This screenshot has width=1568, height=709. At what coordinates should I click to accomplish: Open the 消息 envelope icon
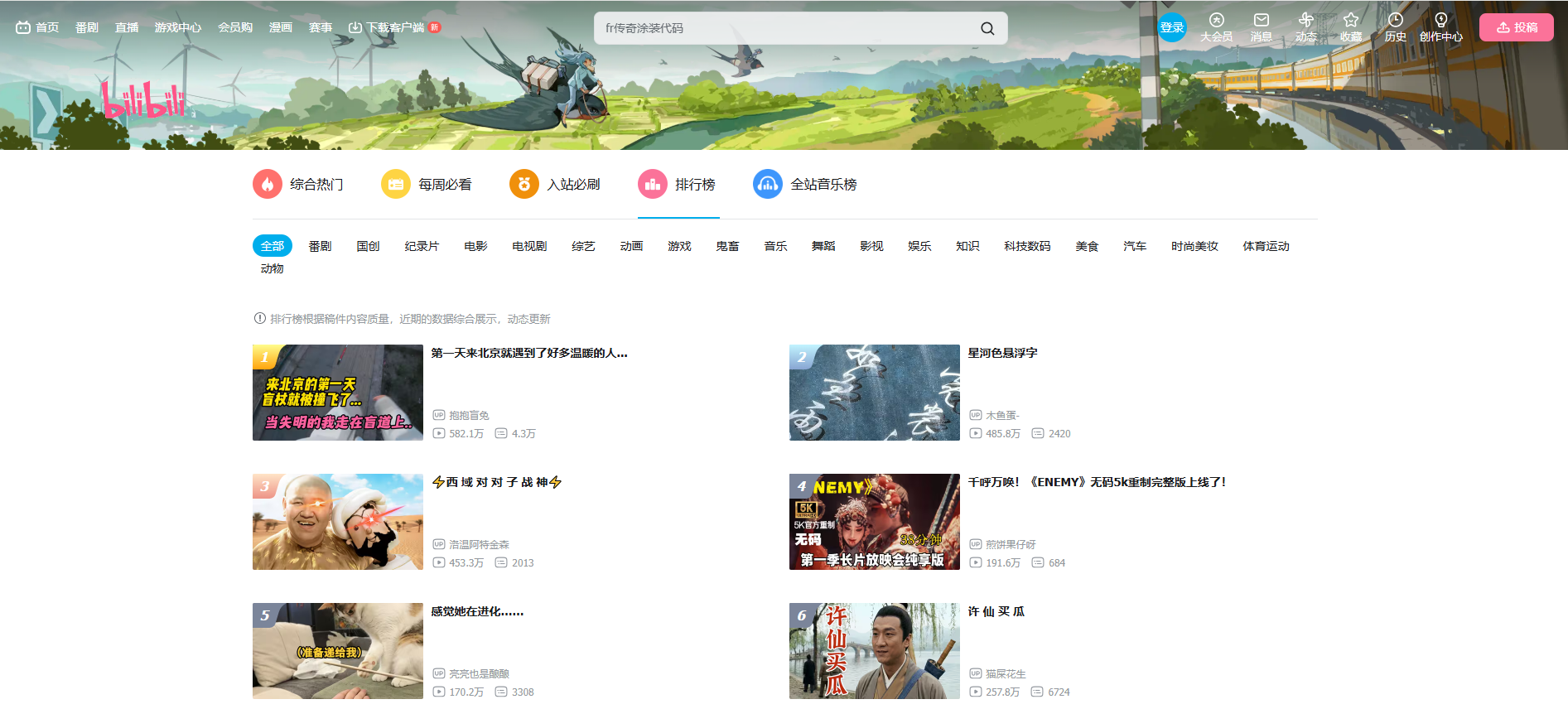(x=1261, y=20)
